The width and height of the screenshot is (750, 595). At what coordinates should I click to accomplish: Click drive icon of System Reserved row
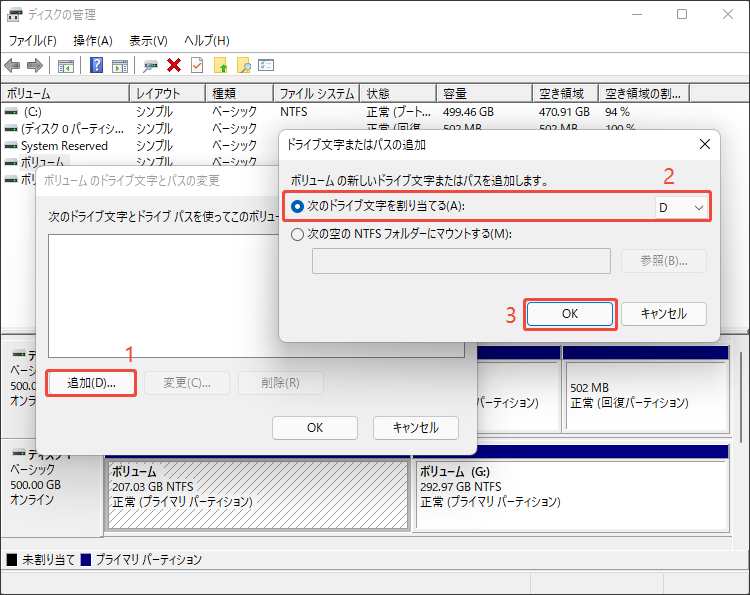(x=11, y=145)
